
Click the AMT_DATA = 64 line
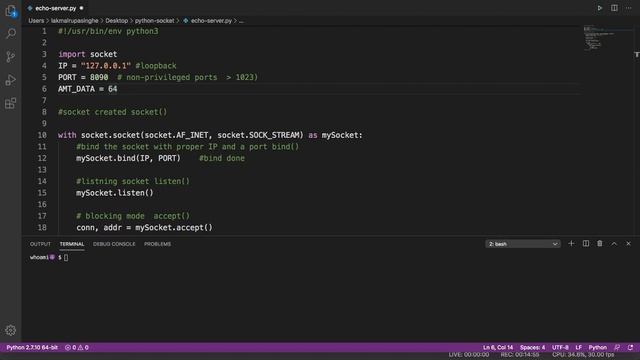click(87, 89)
